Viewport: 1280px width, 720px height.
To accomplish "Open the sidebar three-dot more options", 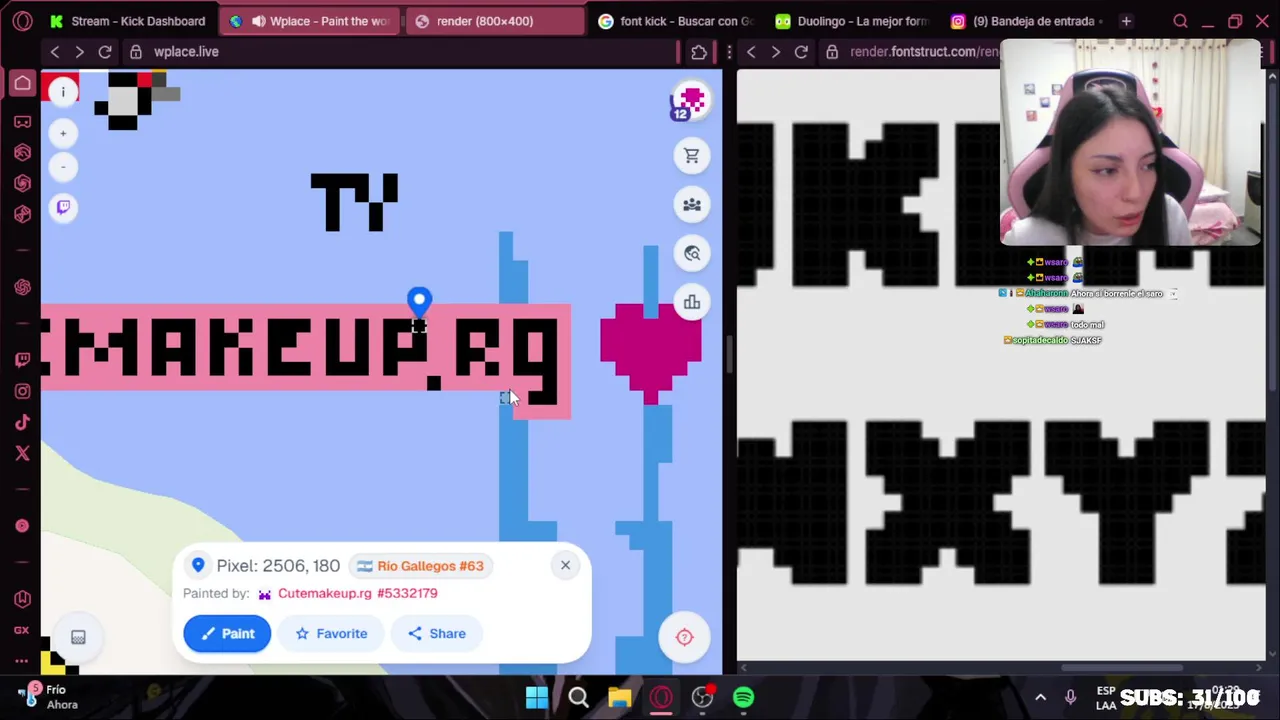I will [x=22, y=660].
